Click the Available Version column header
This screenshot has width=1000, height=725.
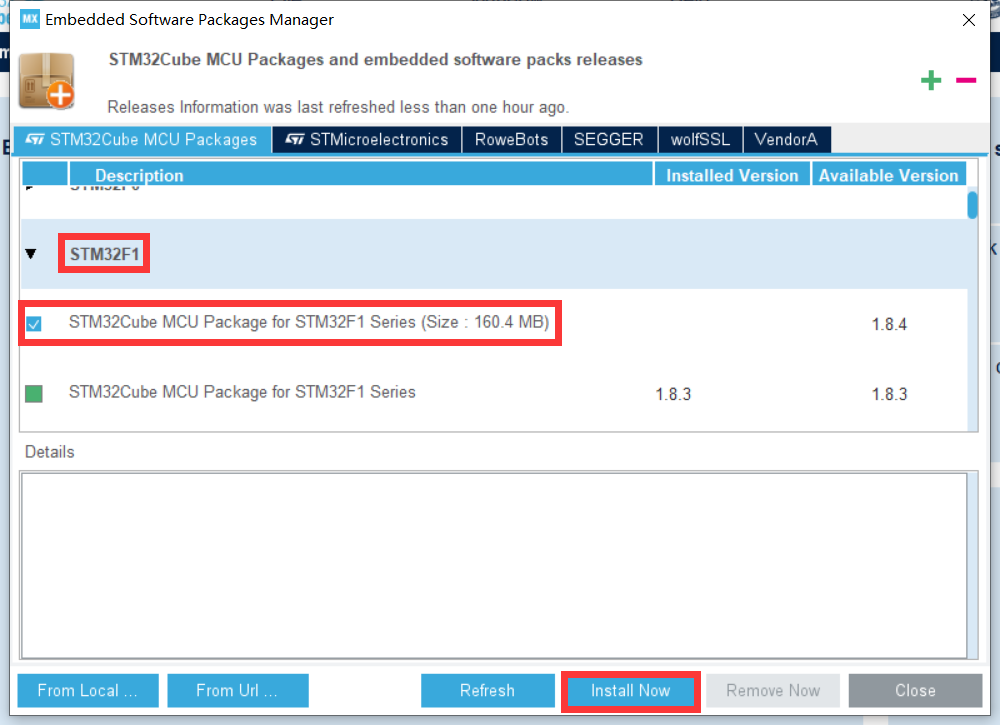click(888, 175)
